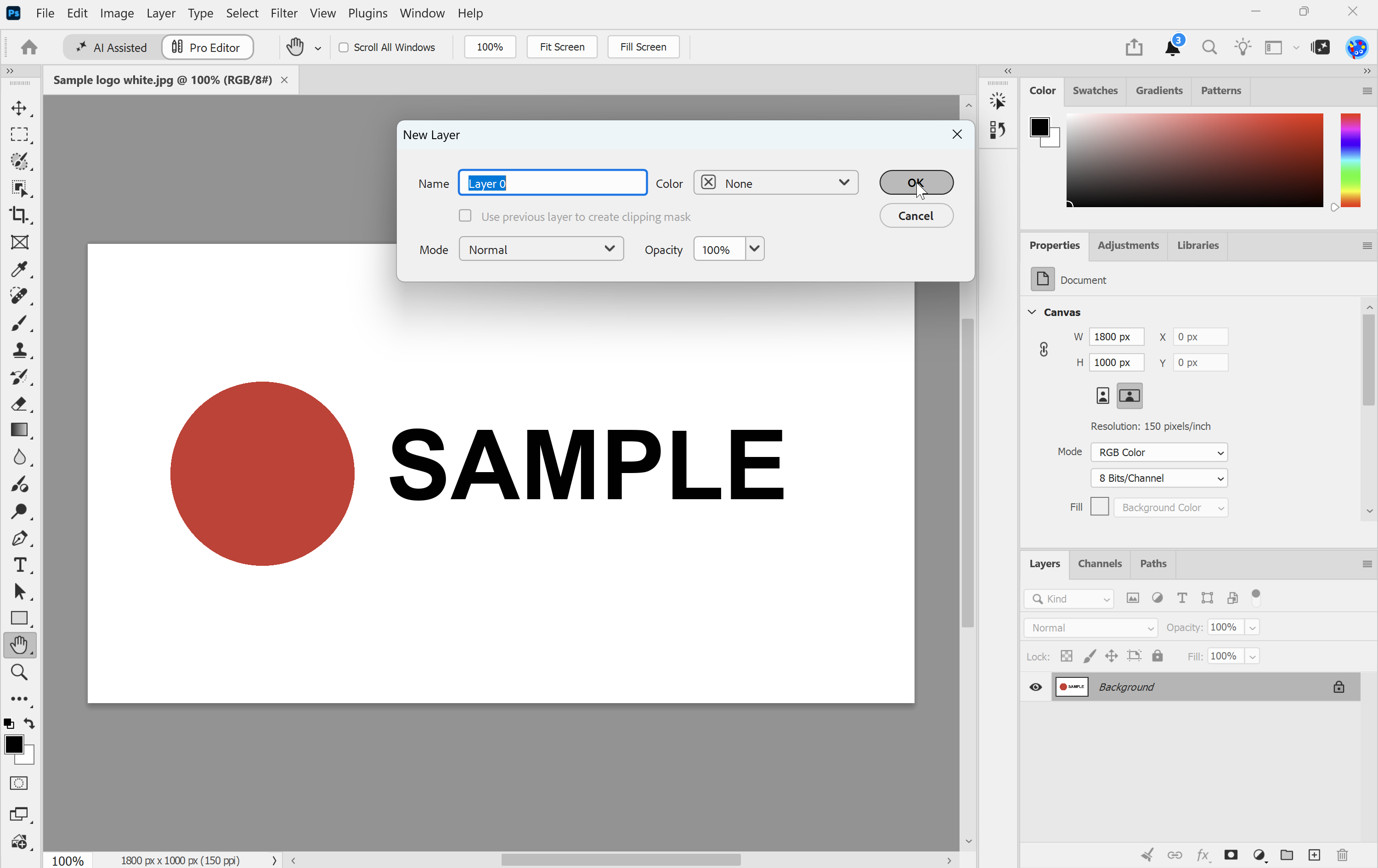This screenshot has width=1378, height=868.
Task: Open RGB Color mode dropdown
Action: pyautogui.click(x=1159, y=452)
